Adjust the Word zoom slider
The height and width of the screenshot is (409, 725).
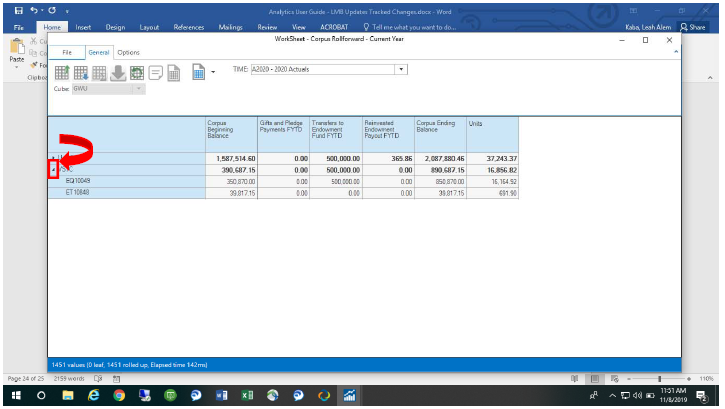pos(659,379)
